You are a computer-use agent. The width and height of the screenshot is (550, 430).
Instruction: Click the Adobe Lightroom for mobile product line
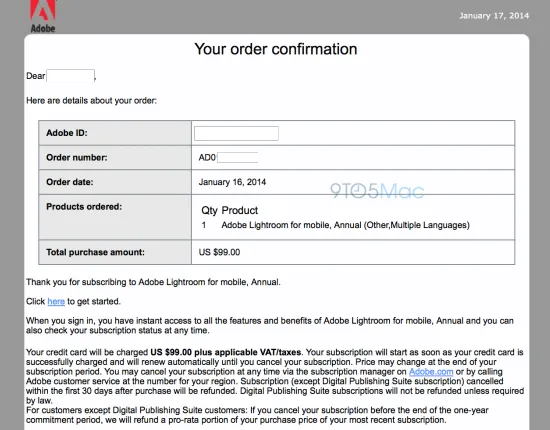[346, 225]
